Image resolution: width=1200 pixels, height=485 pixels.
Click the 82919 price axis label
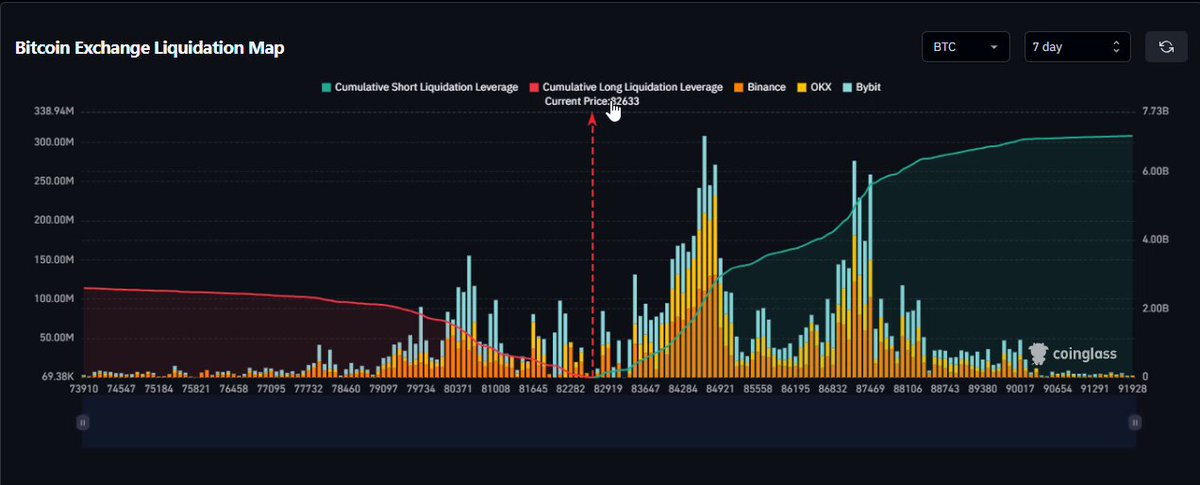(x=608, y=387)
